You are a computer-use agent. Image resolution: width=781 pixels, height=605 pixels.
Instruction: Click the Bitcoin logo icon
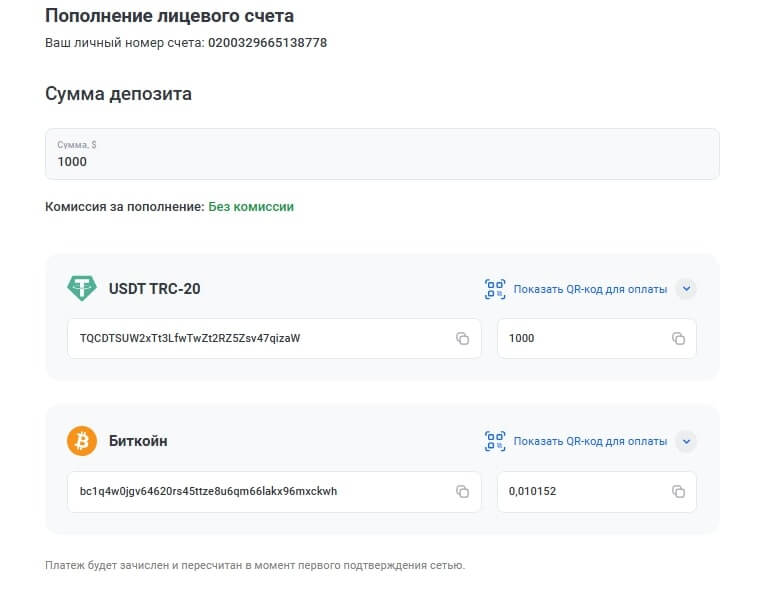[82, 441]
